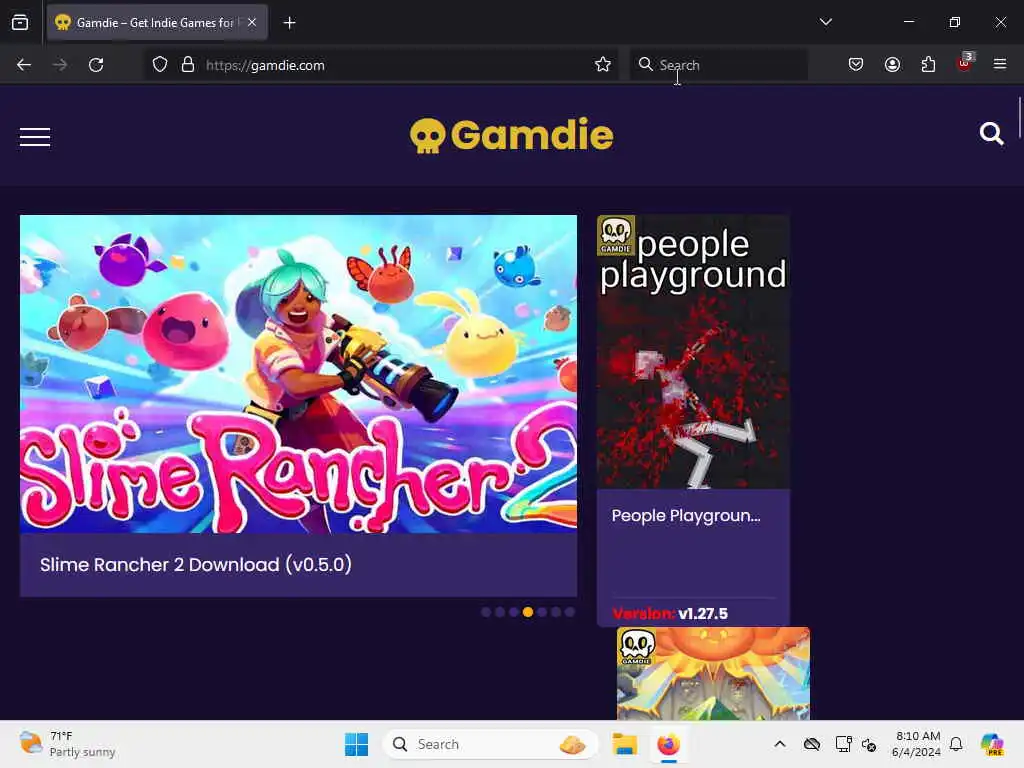Open the Gamdie hamburger menu
The width and height of the screenshot is (1024, 768).
(35, 136)
